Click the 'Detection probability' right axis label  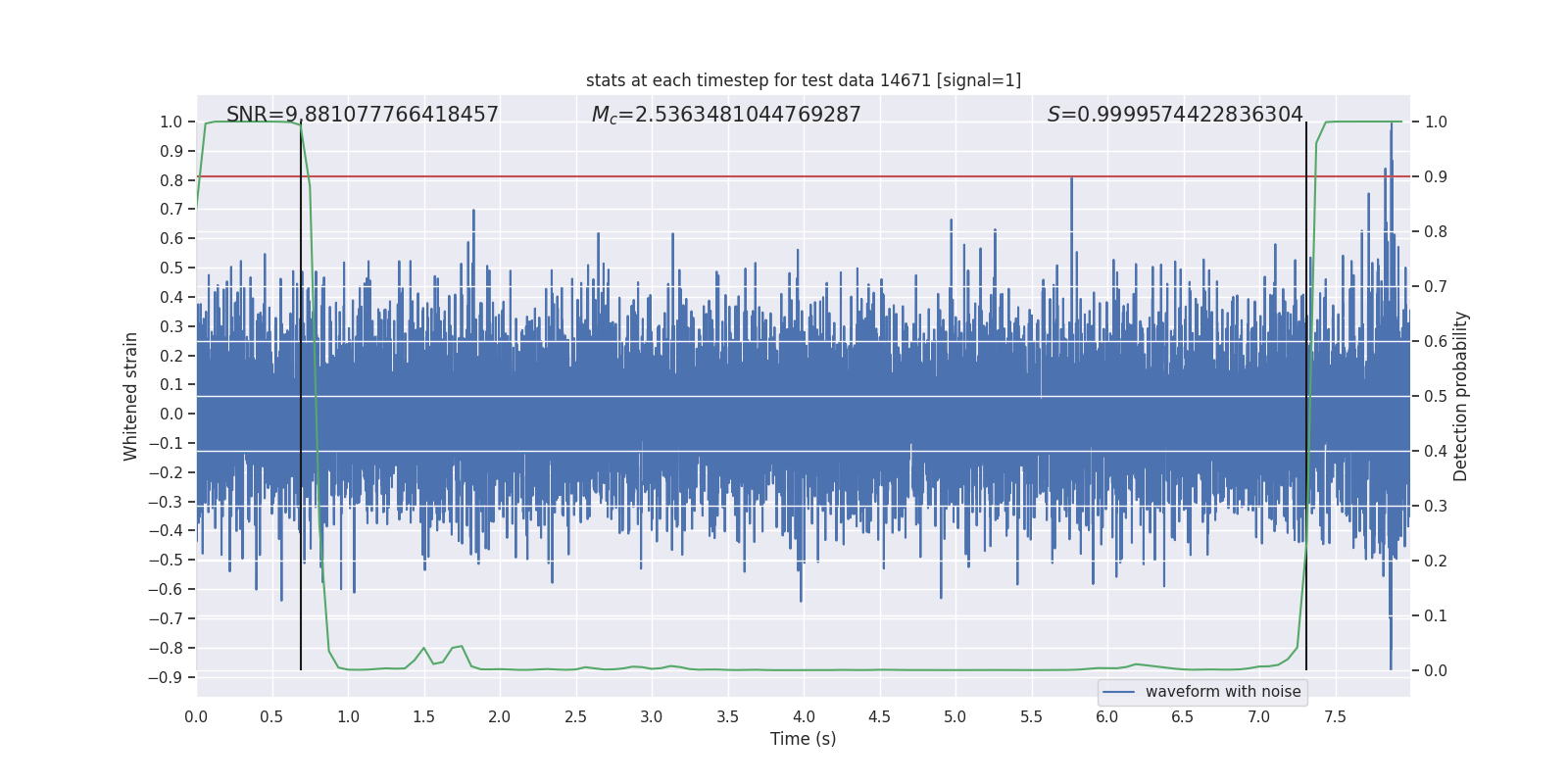tap(1460, 396)
